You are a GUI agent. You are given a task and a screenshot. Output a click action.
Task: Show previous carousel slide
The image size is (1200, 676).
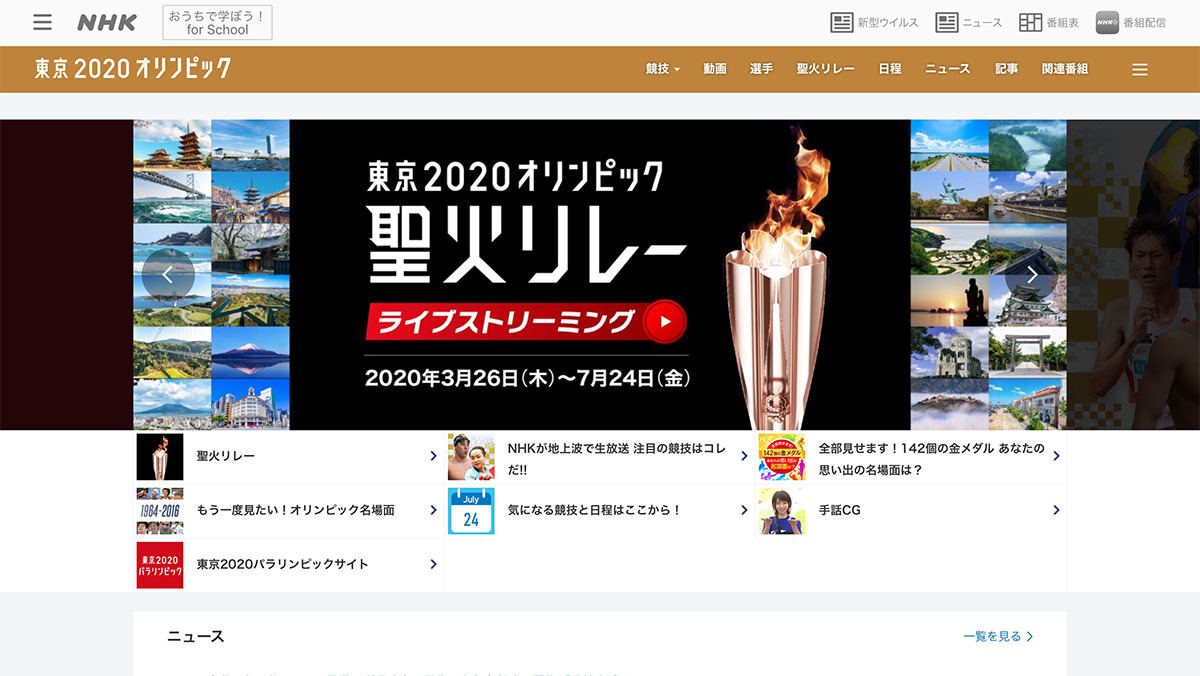point(168,275)
